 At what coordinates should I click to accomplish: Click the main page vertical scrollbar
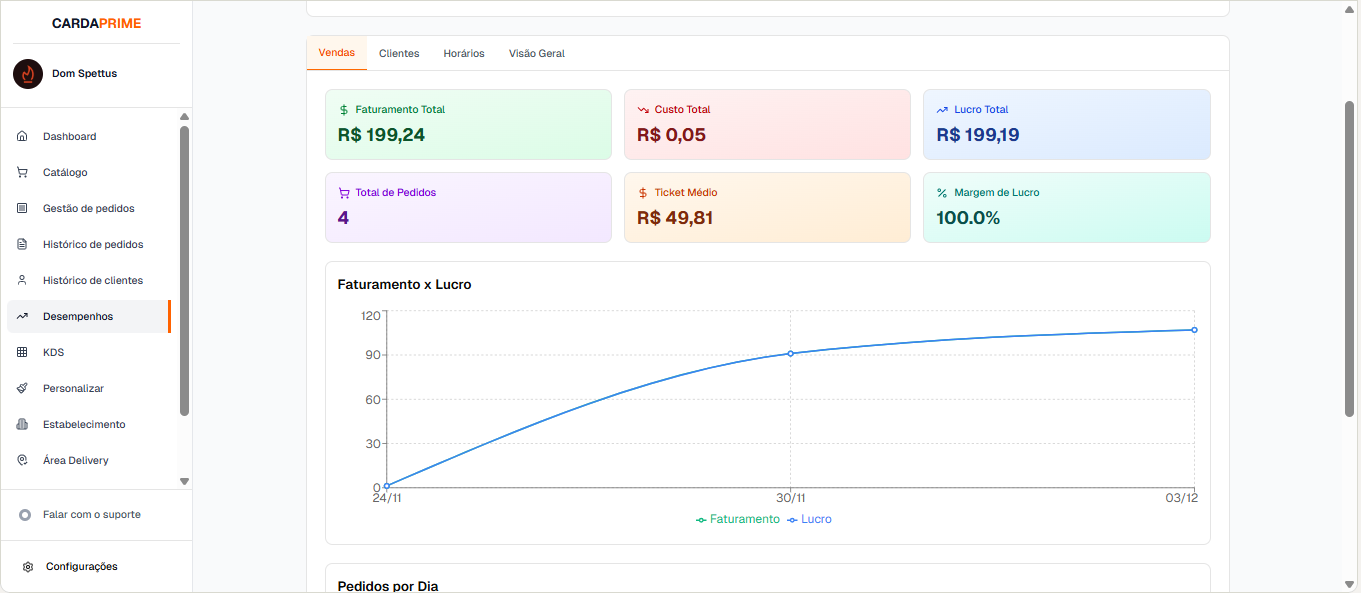(1349, 258)
